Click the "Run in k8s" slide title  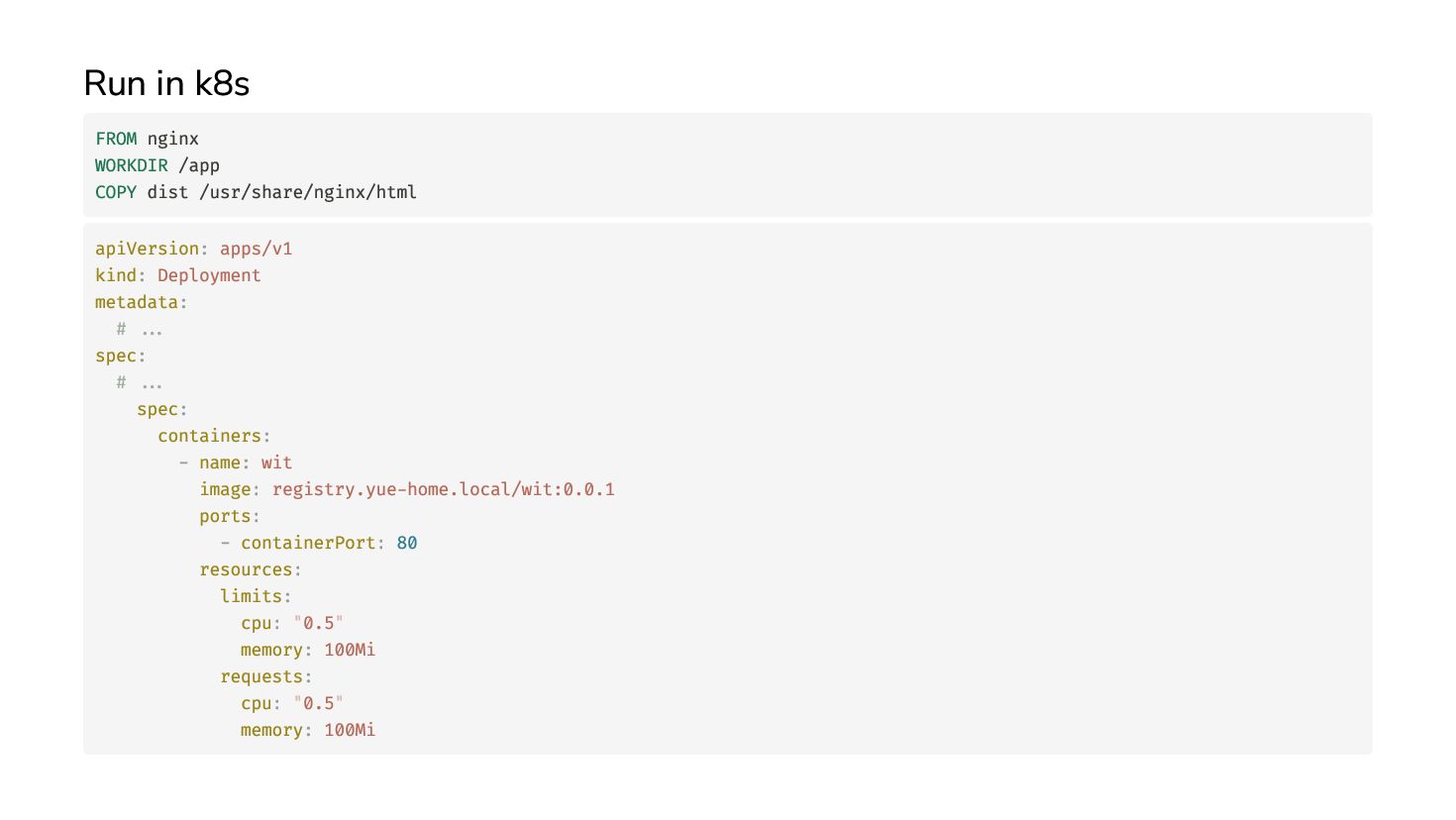coord(166,83)
